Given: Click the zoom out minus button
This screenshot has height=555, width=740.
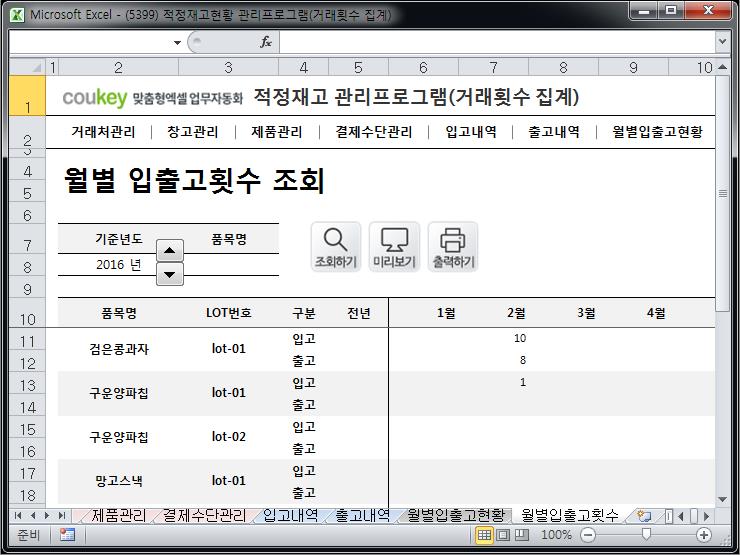Looking at the screenshot, I should pos(588,535).
